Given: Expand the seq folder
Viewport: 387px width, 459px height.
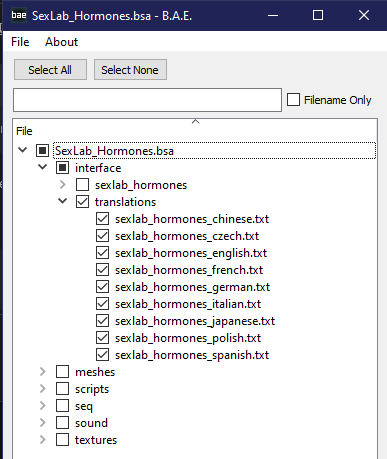Looking at the screenshot, I should (x=43, y=405).
